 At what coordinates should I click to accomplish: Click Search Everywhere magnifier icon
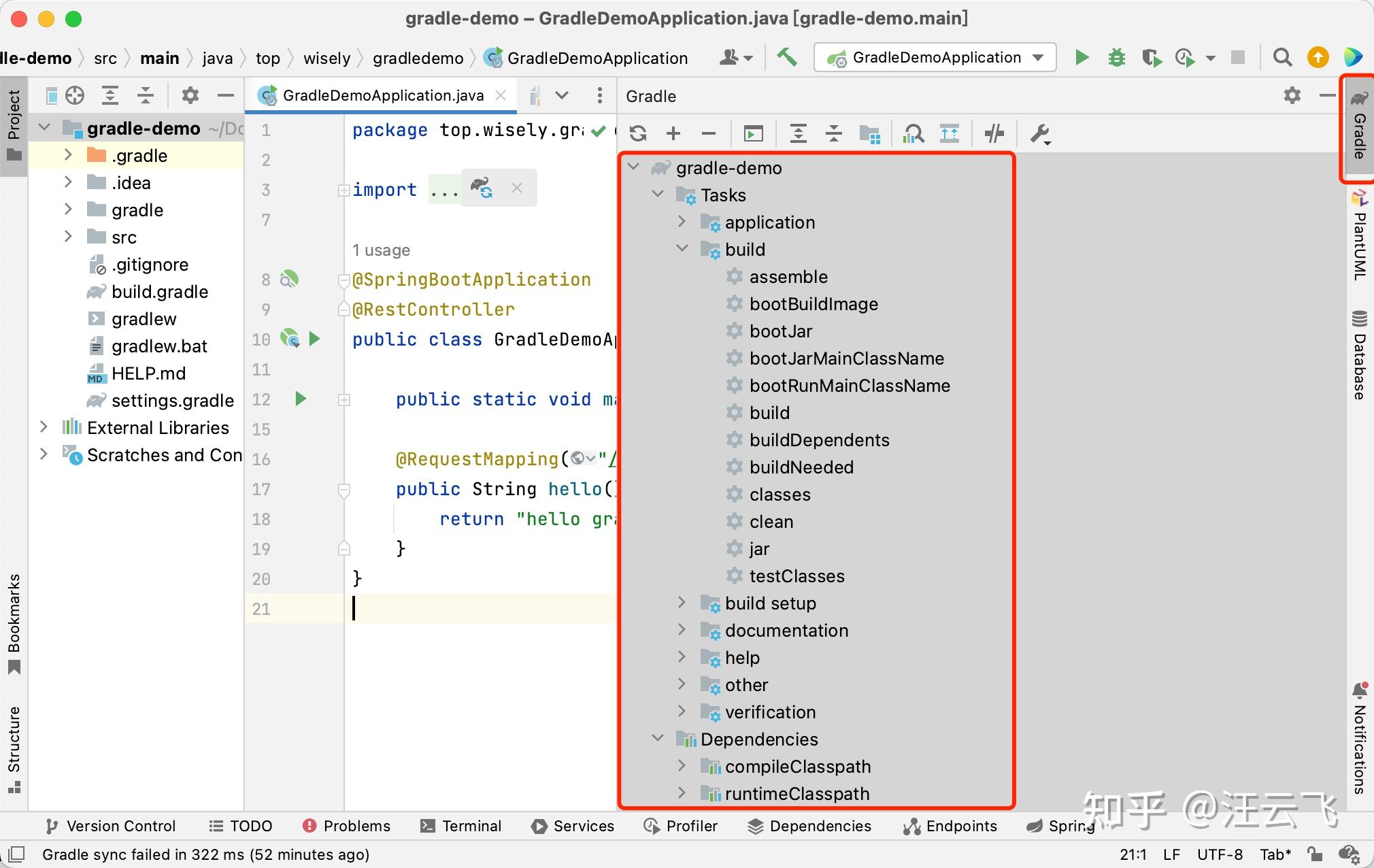click(1282, 58)
